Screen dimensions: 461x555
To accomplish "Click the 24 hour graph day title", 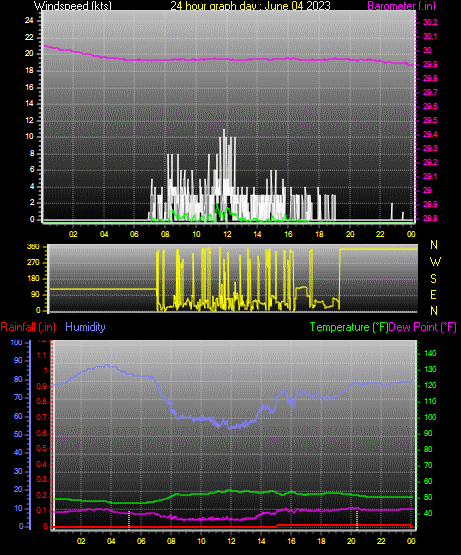I will pos(250,6).
